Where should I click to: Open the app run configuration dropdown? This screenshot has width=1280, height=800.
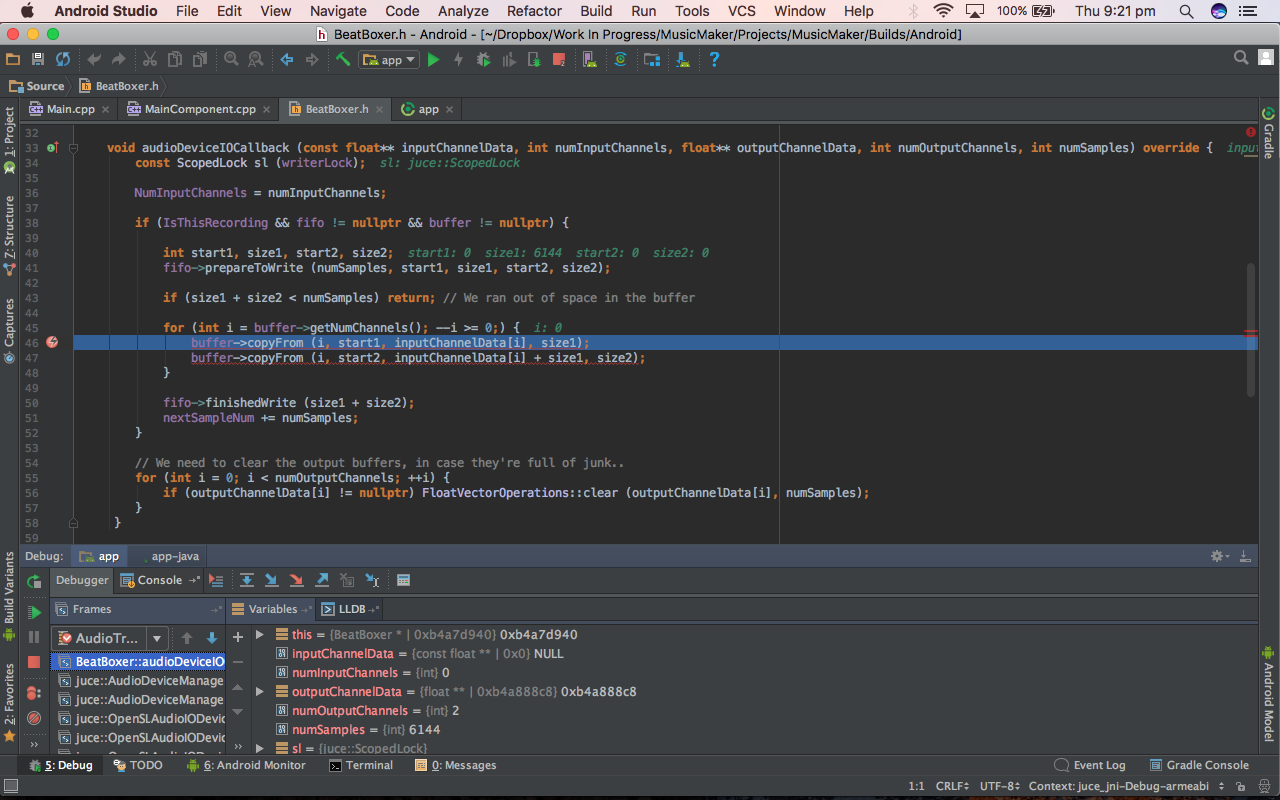click(391, 60)
